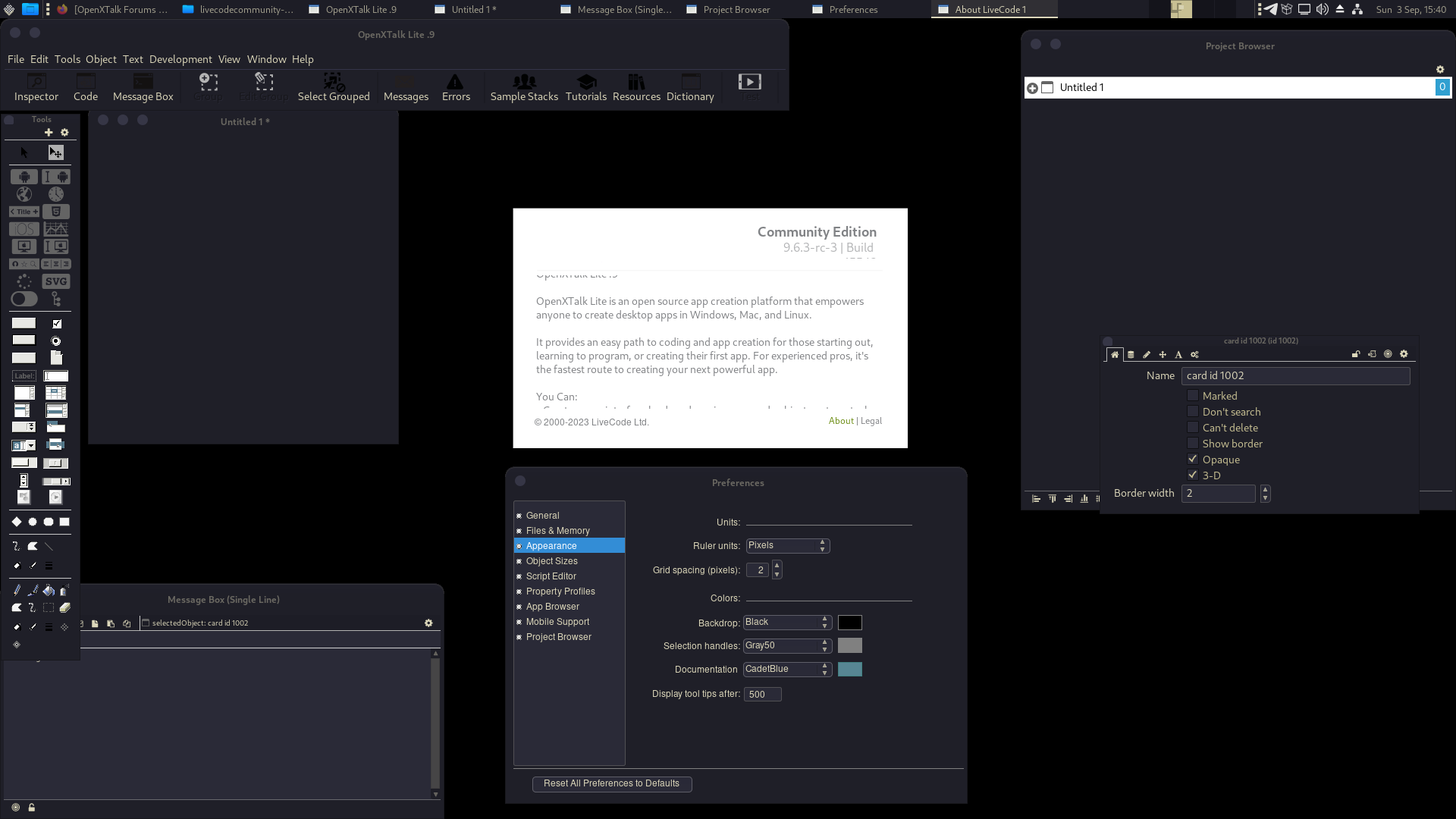Image resolution: width=1456 pixels, height=819 pixels.
Task: Pick the radio button control in Tools palette
Action: point(56,341)
